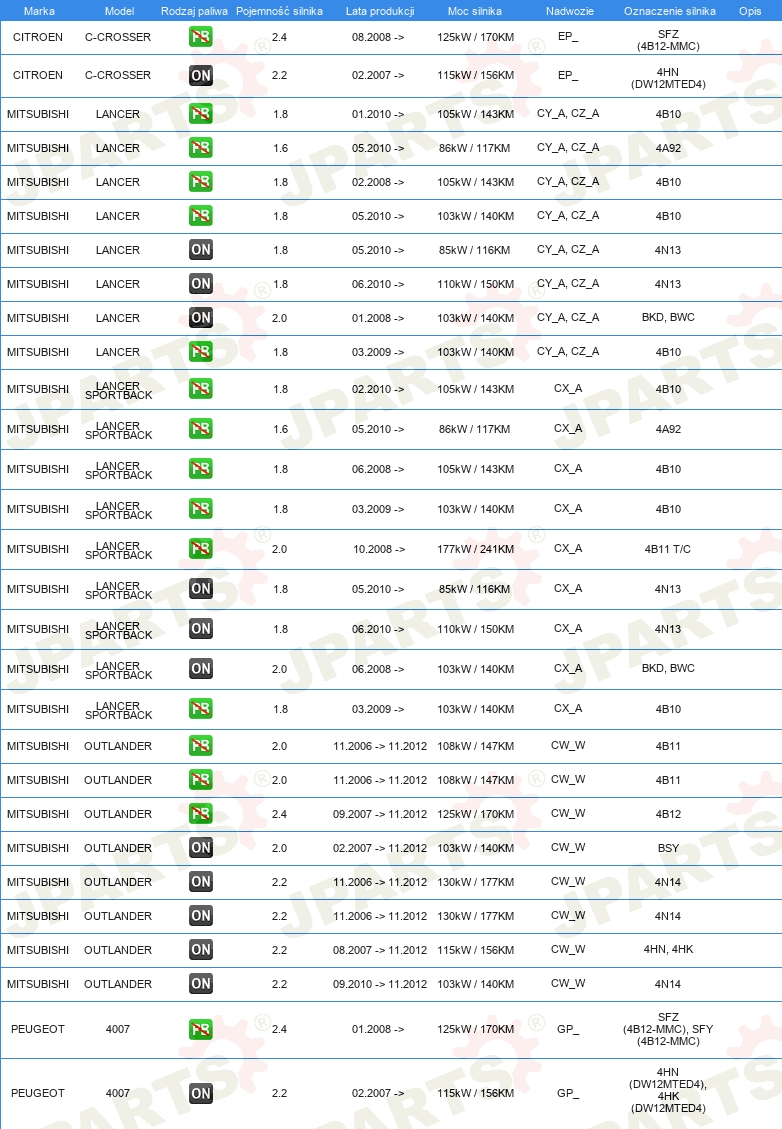This screenshot has width=782, height=1129.
Task: Click the petrol icon for Citroen C-Crosser 2.4
Action: pyautogui.click(x=200, y=37)
